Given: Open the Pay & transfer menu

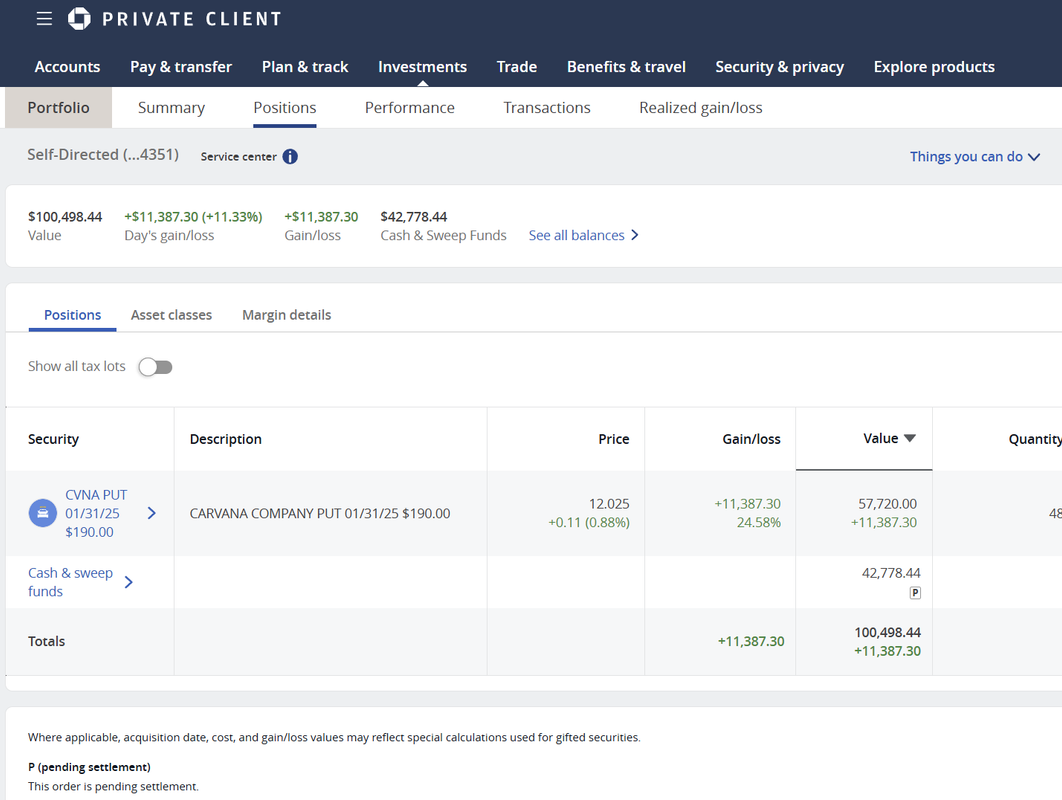Looking at the screenshot, I should tap(181, 67).
